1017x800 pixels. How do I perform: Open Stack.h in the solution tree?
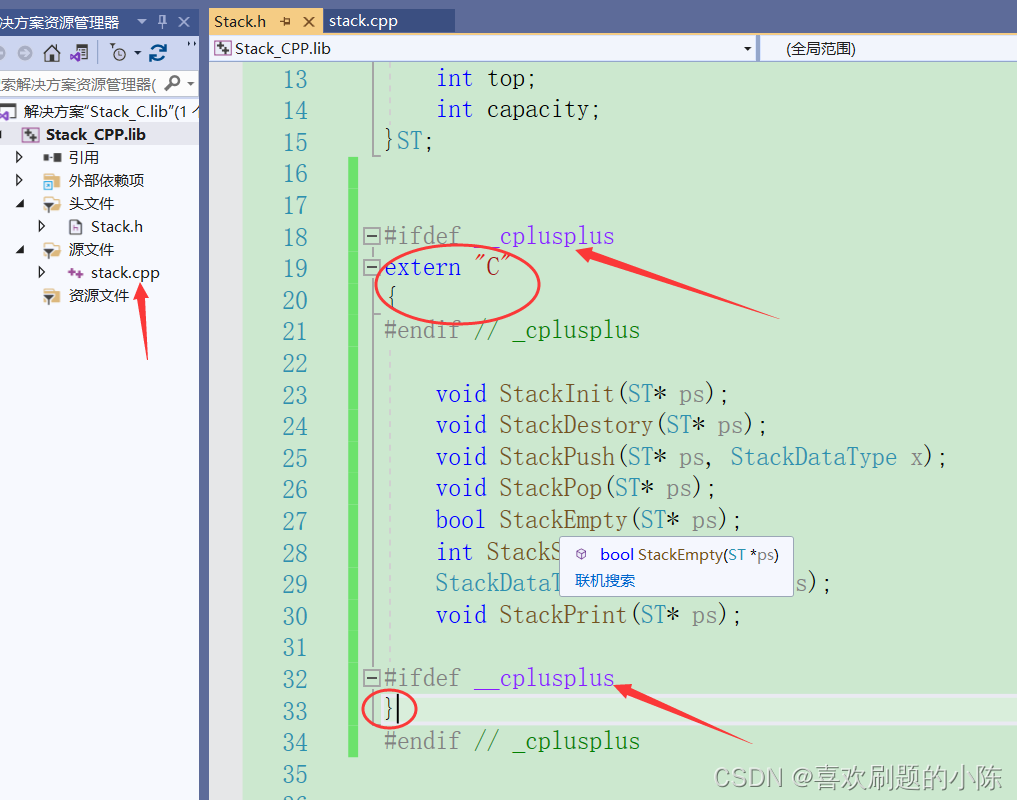pyautogui.click(x=117, y=226)
